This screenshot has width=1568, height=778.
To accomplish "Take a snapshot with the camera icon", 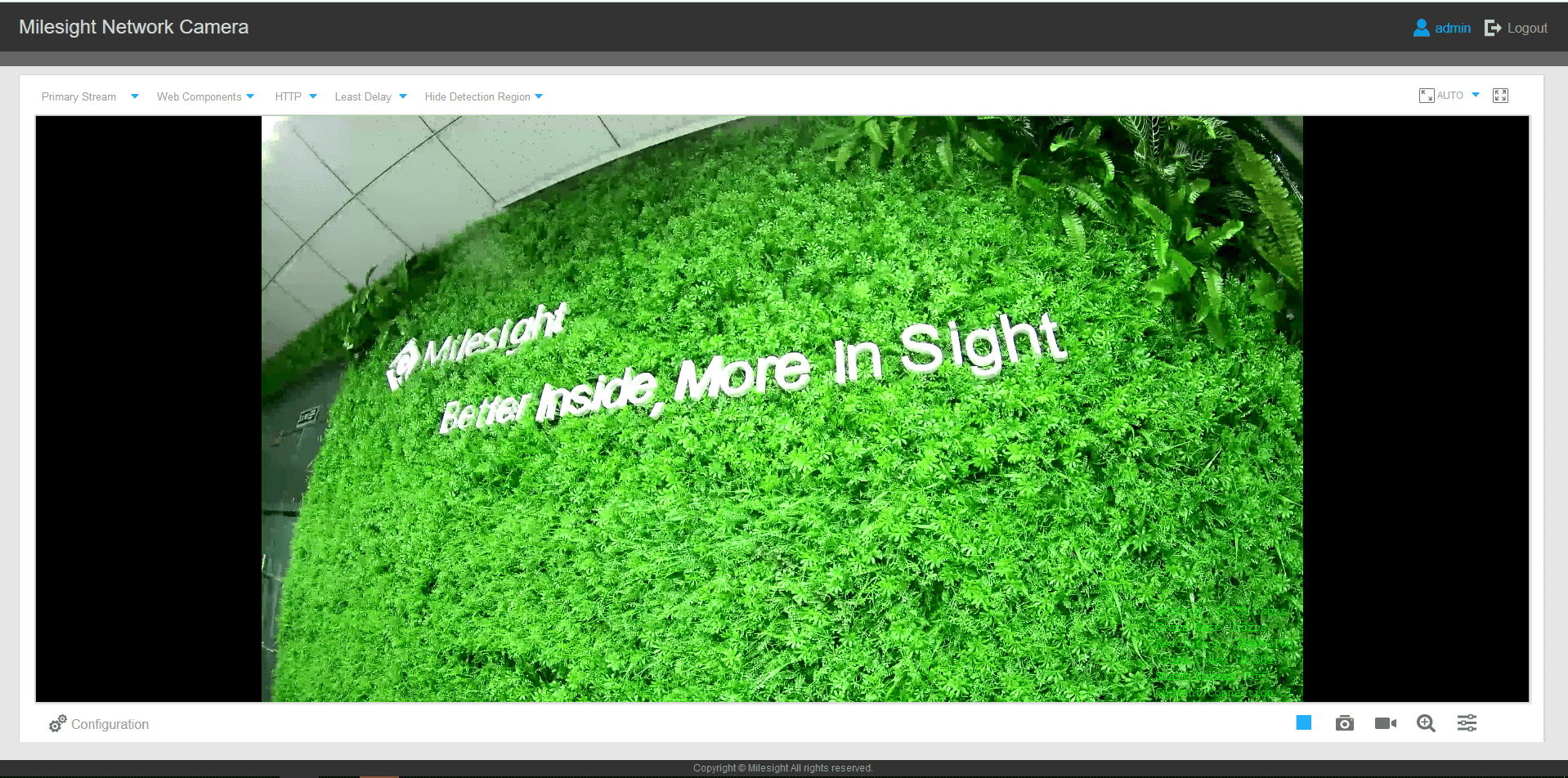I will click(x=1344, y=723).
